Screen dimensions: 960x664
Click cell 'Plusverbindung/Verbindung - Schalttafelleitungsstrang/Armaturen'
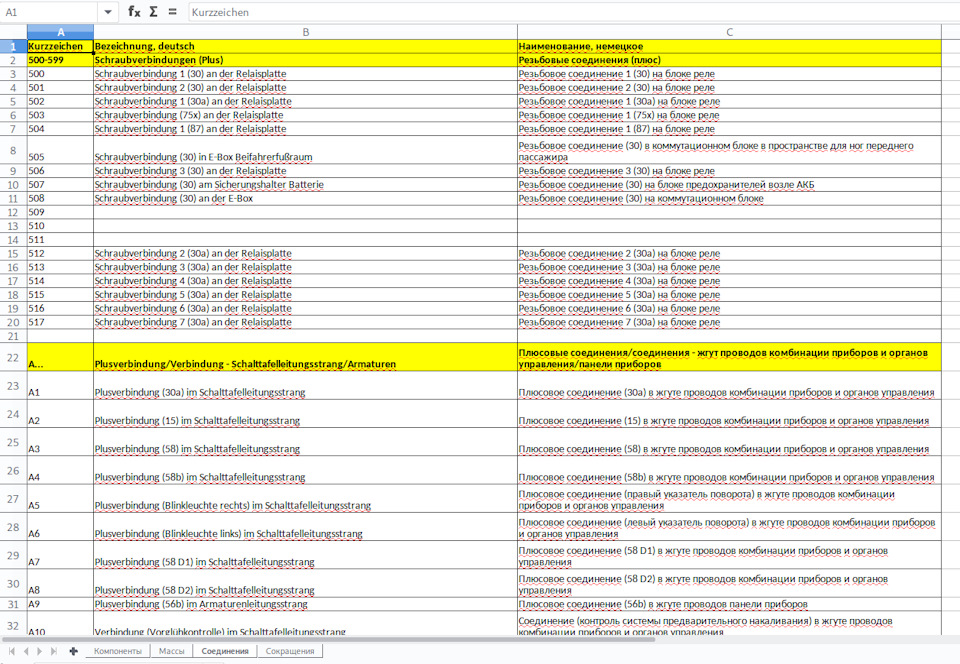click(x=305, y=357)
